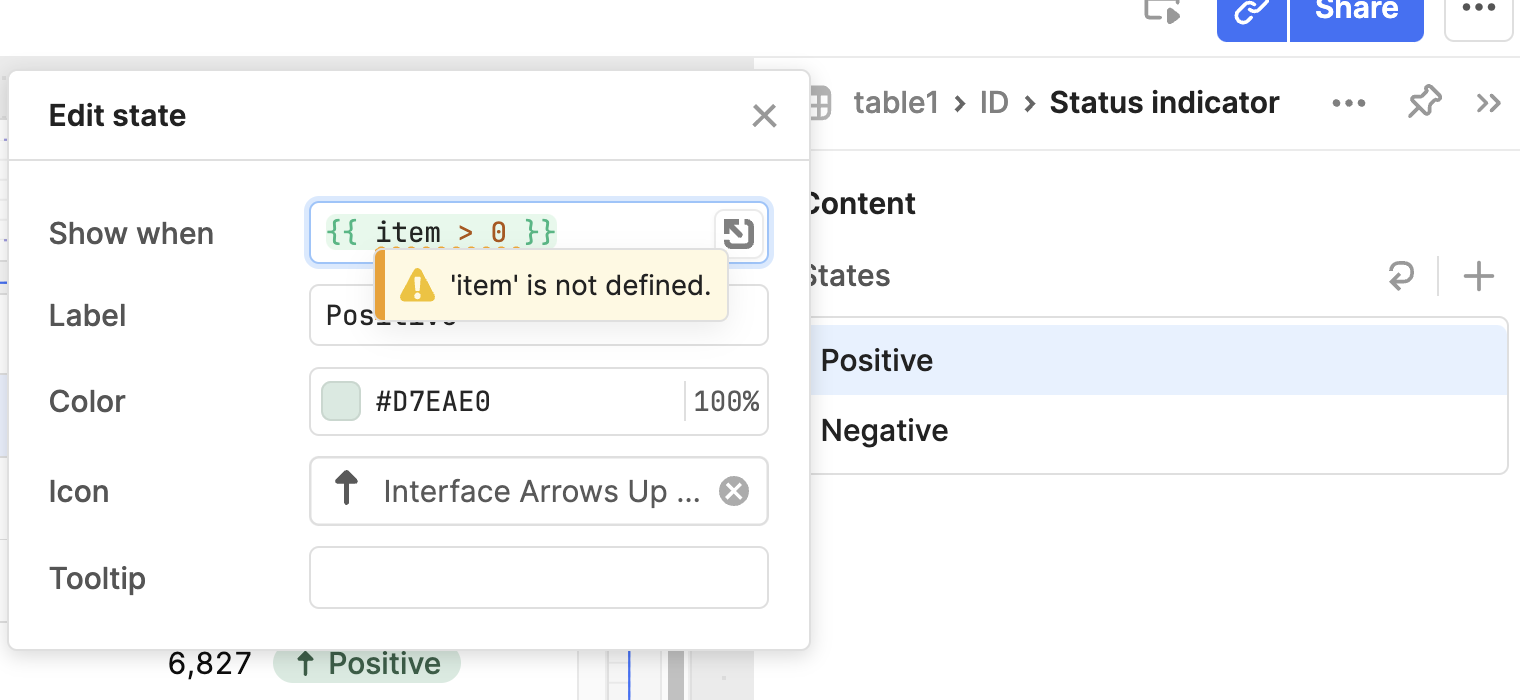Navigate to table1 in breadcrumb
Screen dimensions: 1520x700
coord(895,103)
